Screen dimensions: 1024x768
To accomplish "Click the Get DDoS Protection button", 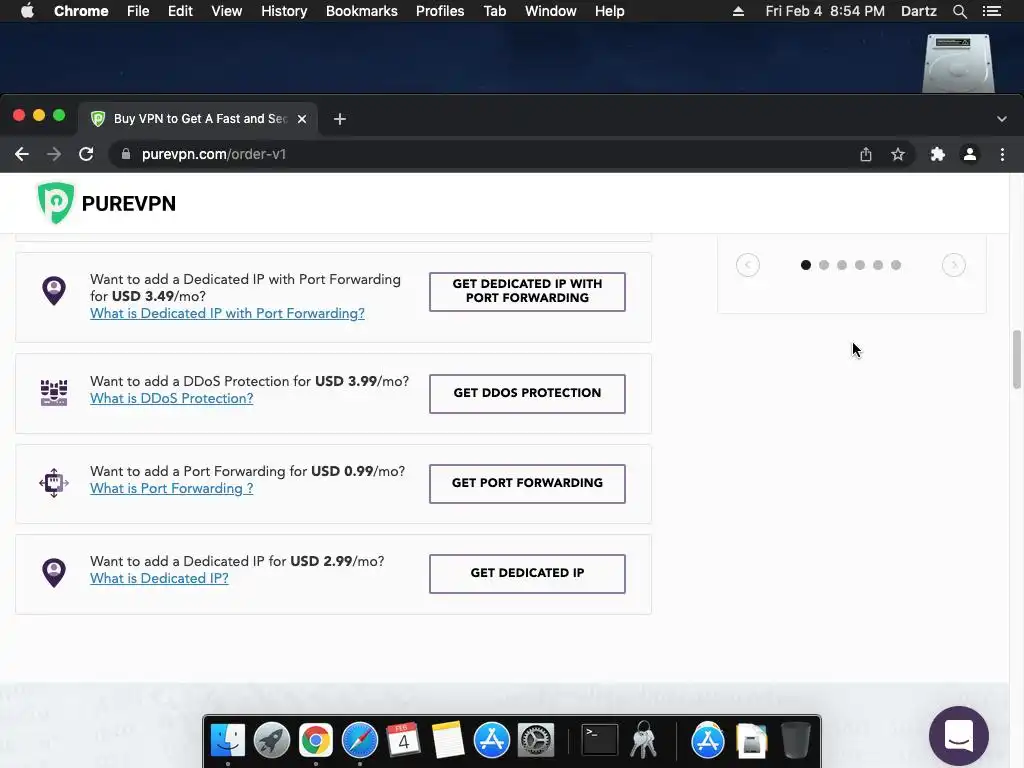I will [x=527, y=393].
